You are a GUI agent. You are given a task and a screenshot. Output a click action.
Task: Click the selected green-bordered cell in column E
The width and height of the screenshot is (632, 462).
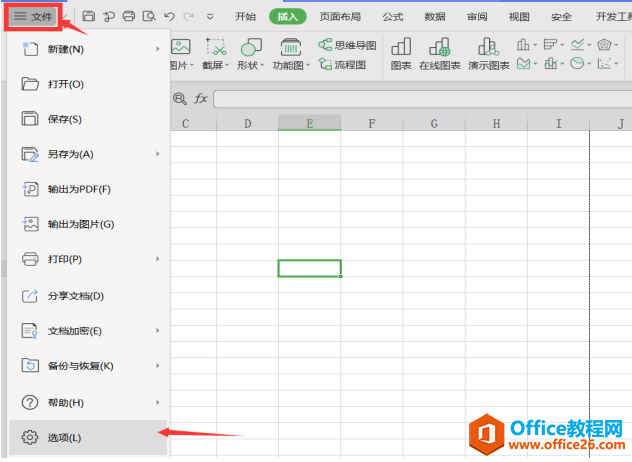310,268
